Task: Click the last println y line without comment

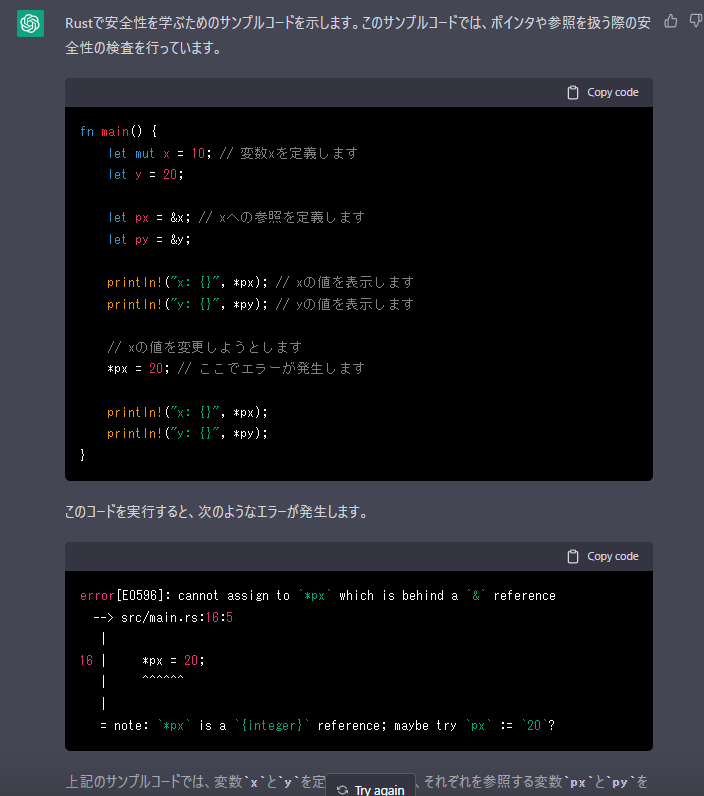Action: [x=187, y=434]
